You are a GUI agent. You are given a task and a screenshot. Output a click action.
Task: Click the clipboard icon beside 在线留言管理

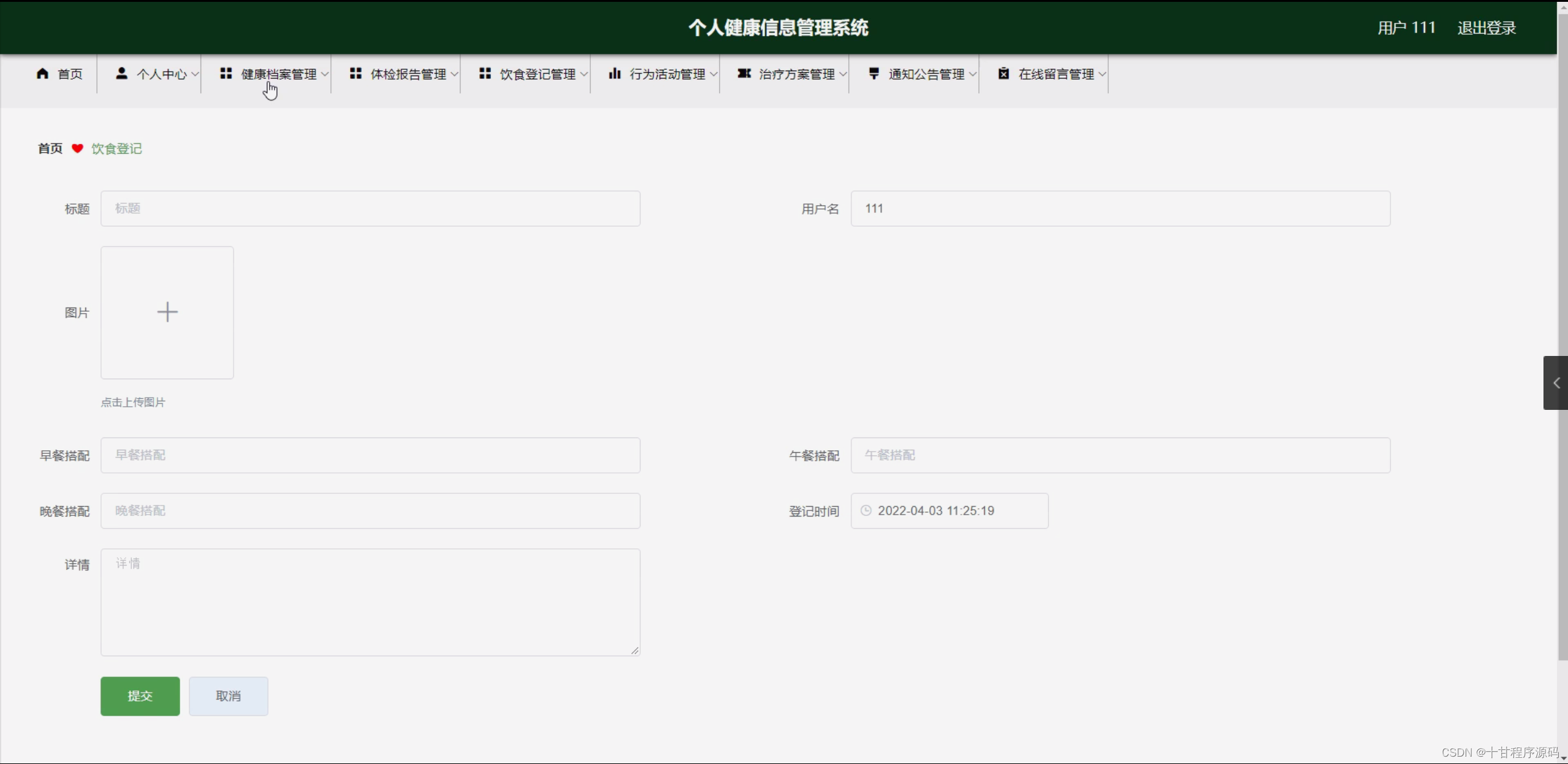[x=1003, y=74]
